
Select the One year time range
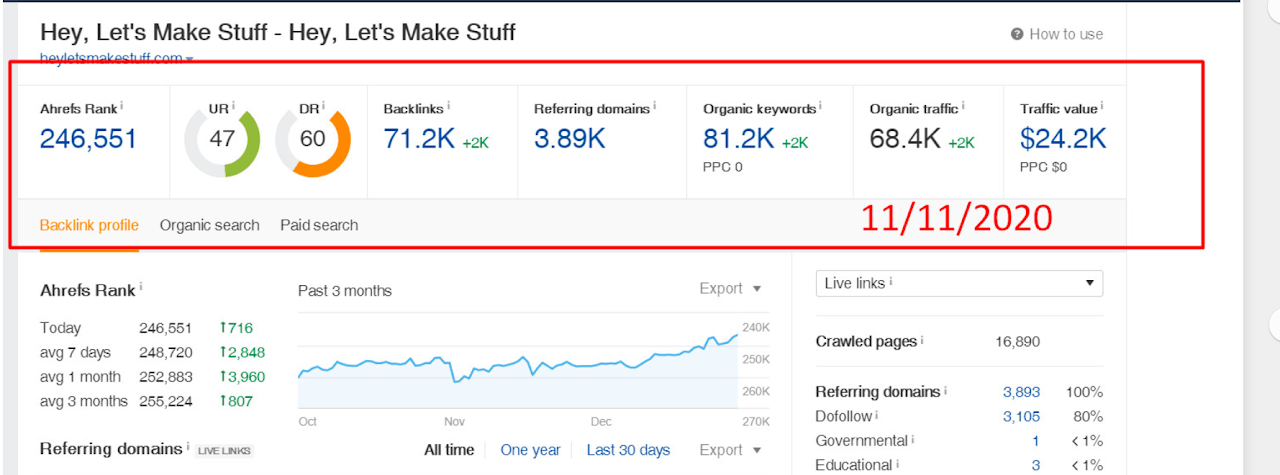pos(530,450)
